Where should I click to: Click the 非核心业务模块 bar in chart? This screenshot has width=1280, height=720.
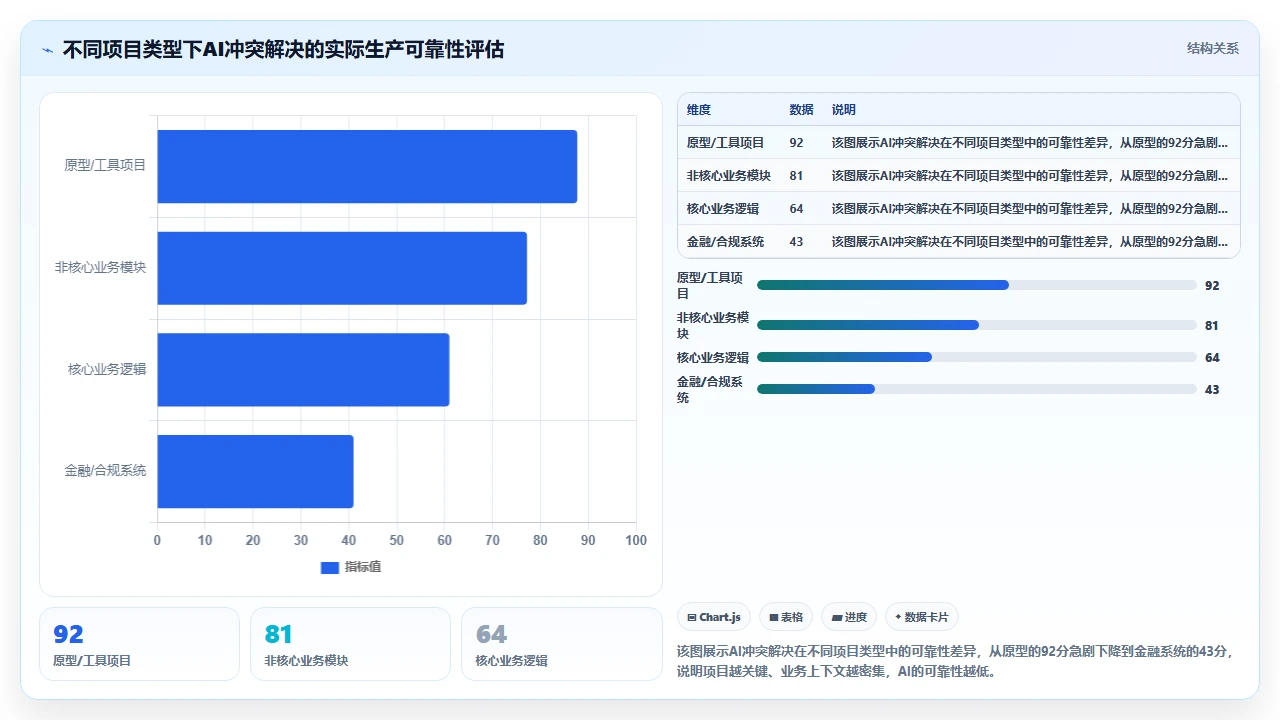click(342, 268)
